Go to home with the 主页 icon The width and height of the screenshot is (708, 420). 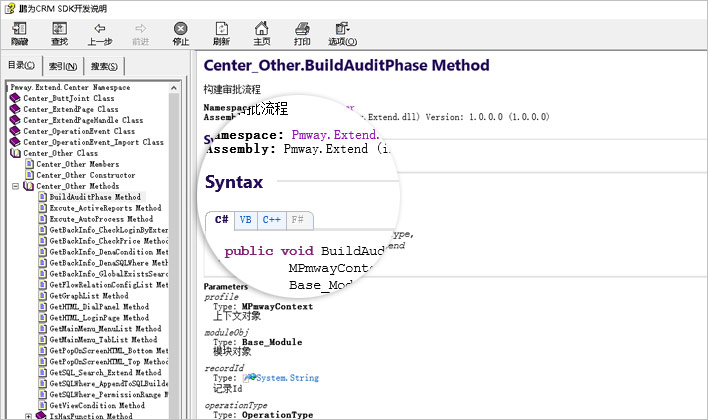coord(261,34)
